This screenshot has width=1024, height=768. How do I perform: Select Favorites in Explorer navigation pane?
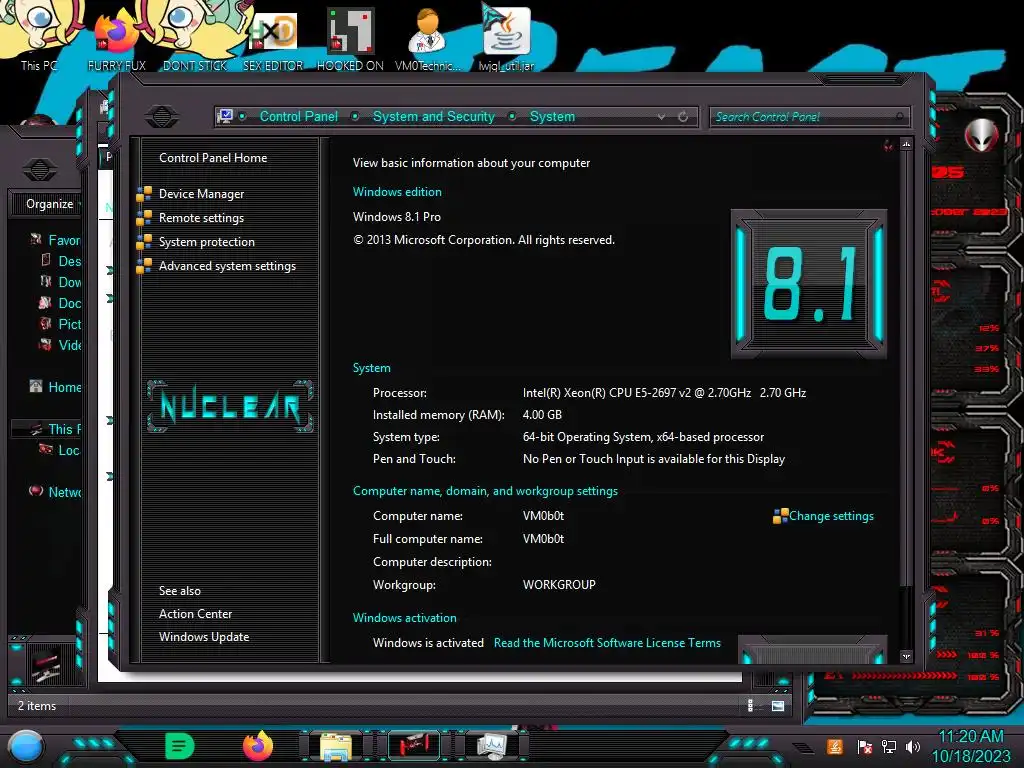[x=64, y=240]
